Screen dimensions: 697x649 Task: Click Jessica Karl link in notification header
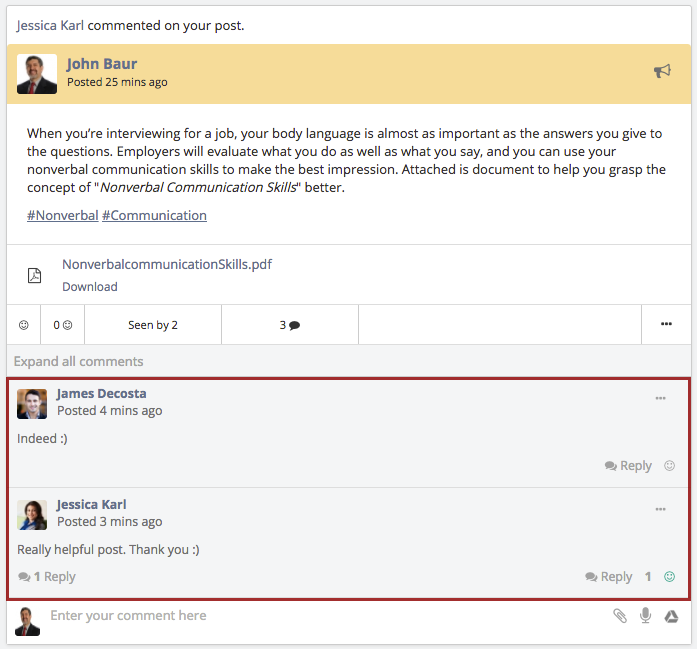(x=50, y=25)
